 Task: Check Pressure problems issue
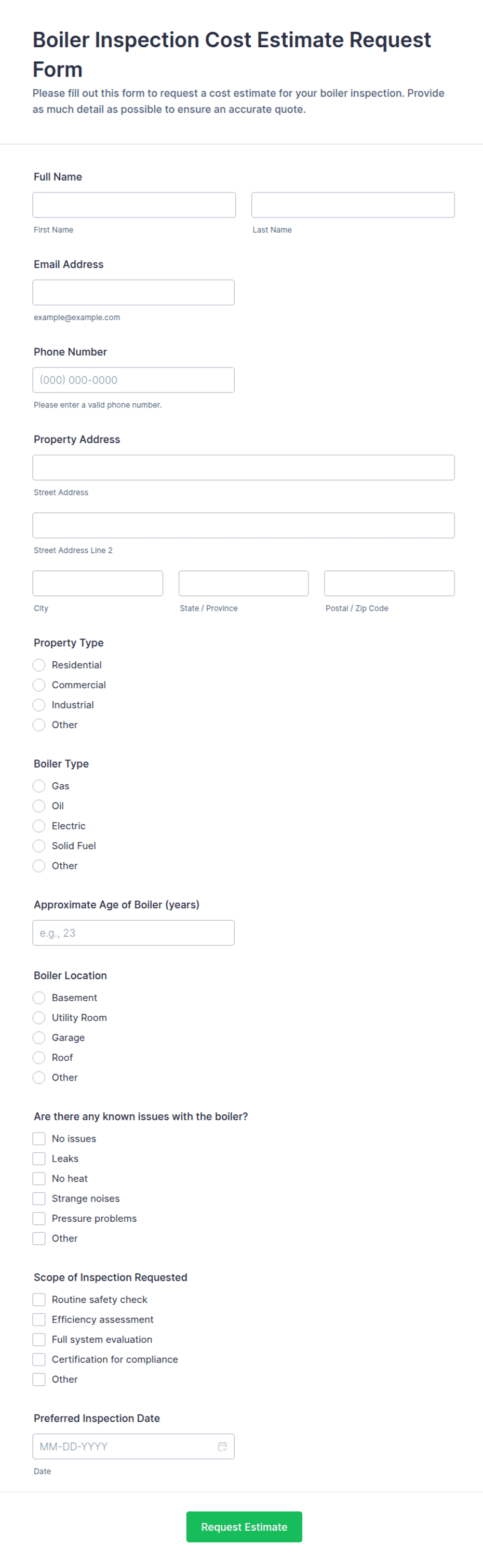pos(39,1218)
